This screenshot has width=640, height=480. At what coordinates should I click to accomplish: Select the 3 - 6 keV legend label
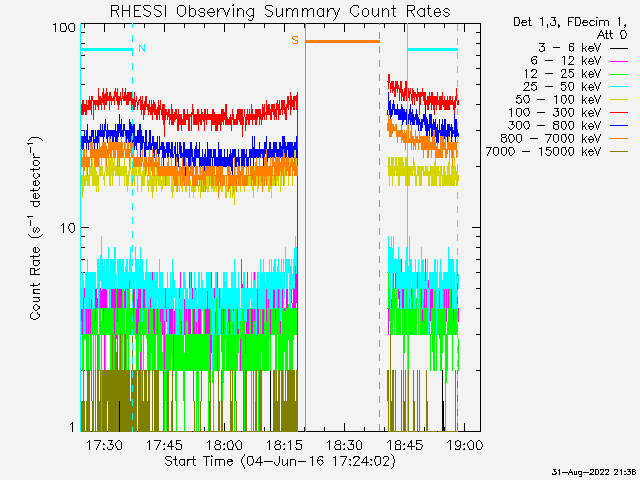(570, 48)
